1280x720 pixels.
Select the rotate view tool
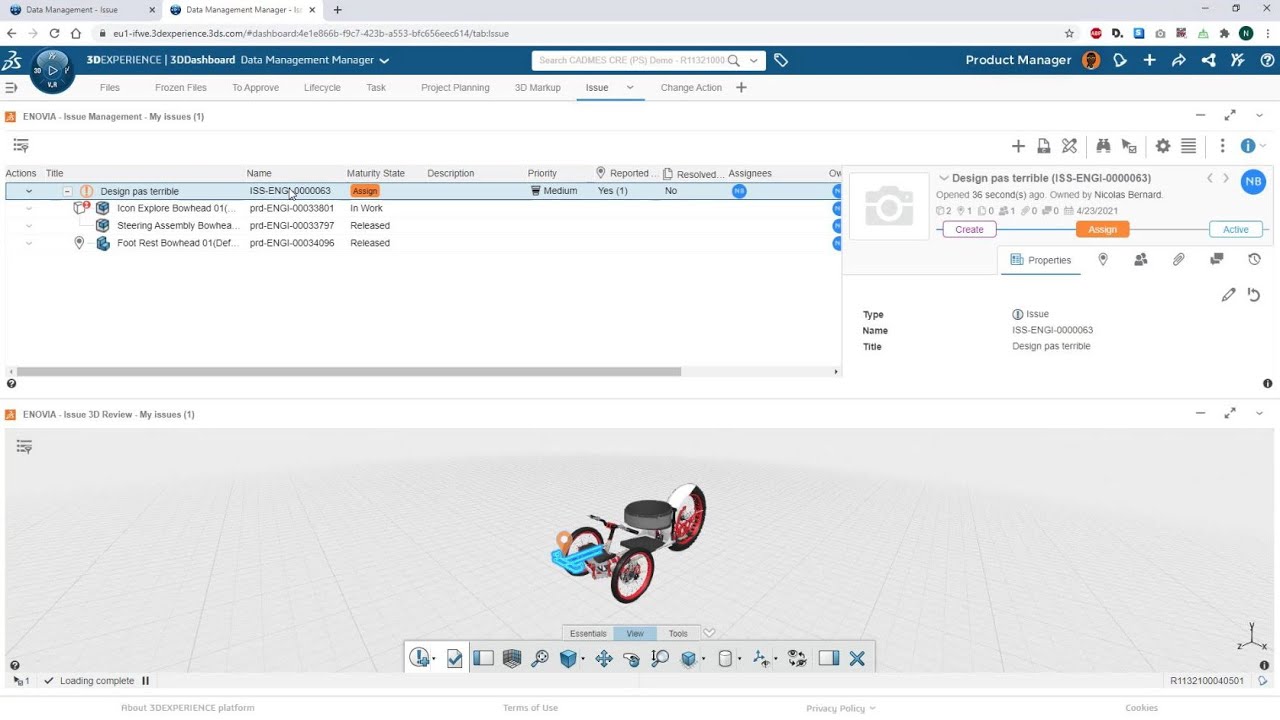point(631,658)
